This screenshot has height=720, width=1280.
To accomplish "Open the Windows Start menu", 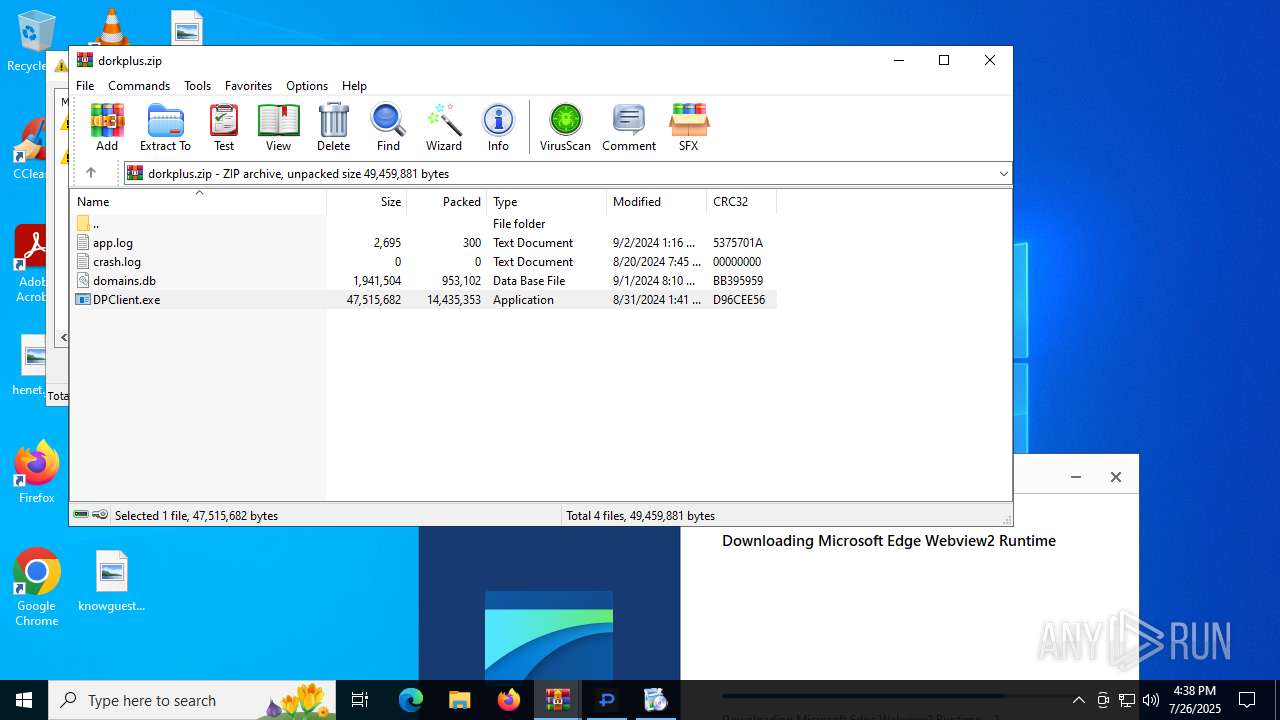I will (x=24, y=700).
